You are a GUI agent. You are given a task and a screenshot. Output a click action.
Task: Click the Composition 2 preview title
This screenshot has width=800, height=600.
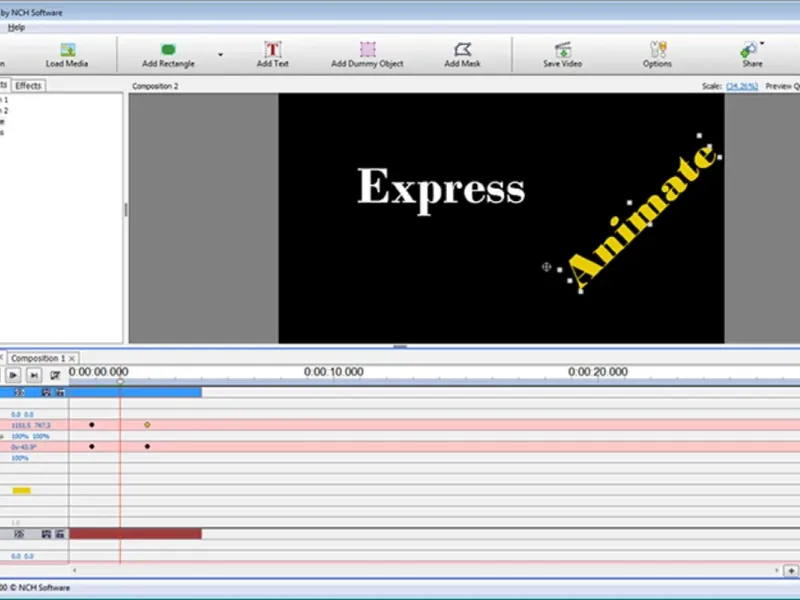coord(155,86)
